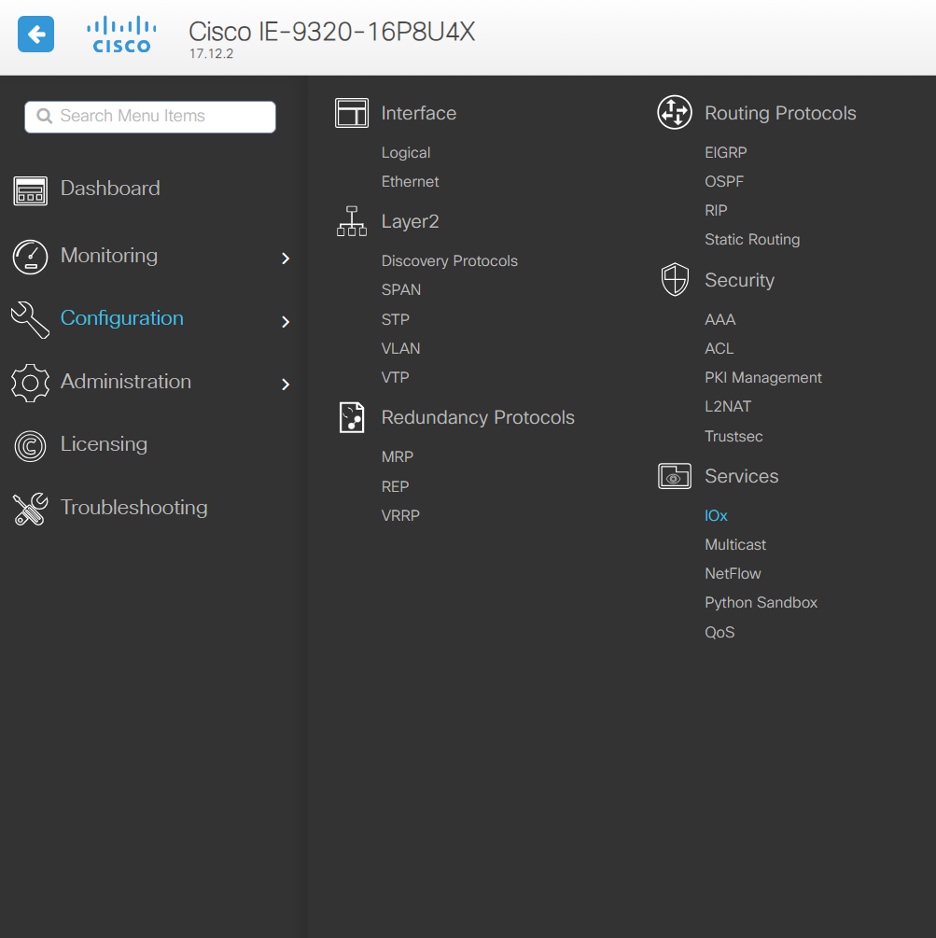Open the VTP configuration link
The width and height of the screenshot is (936, 938).
pyautogui.click(x=395, y=377)
